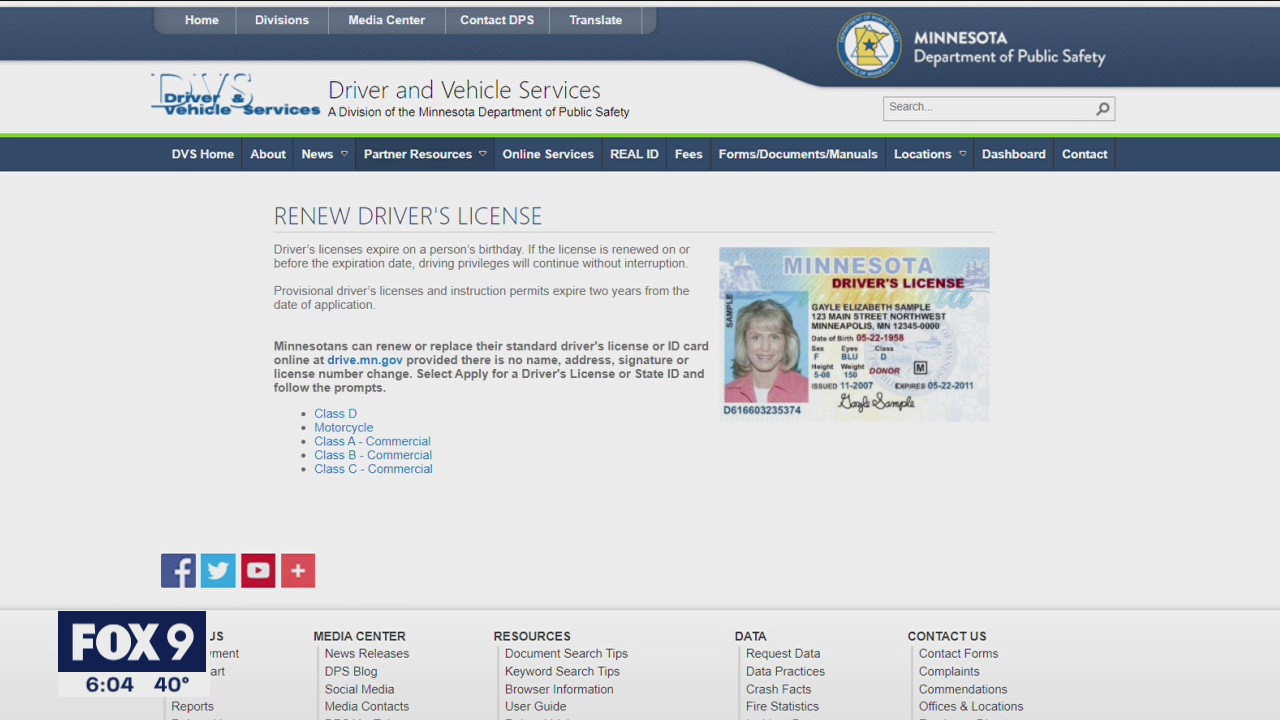Open Crash Facts footer link

click(x=778, y=689)
